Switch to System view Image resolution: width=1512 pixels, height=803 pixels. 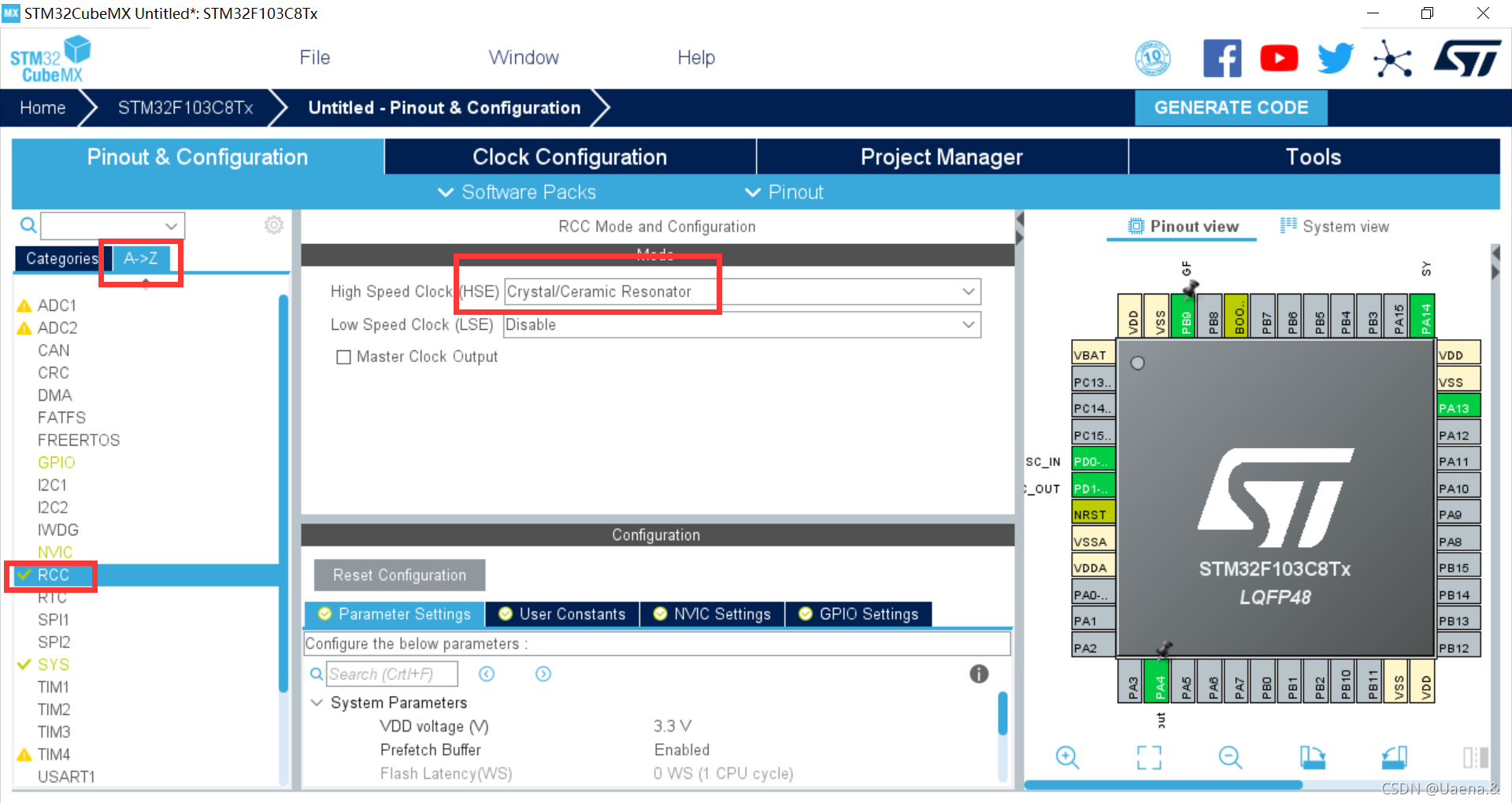1335,227
